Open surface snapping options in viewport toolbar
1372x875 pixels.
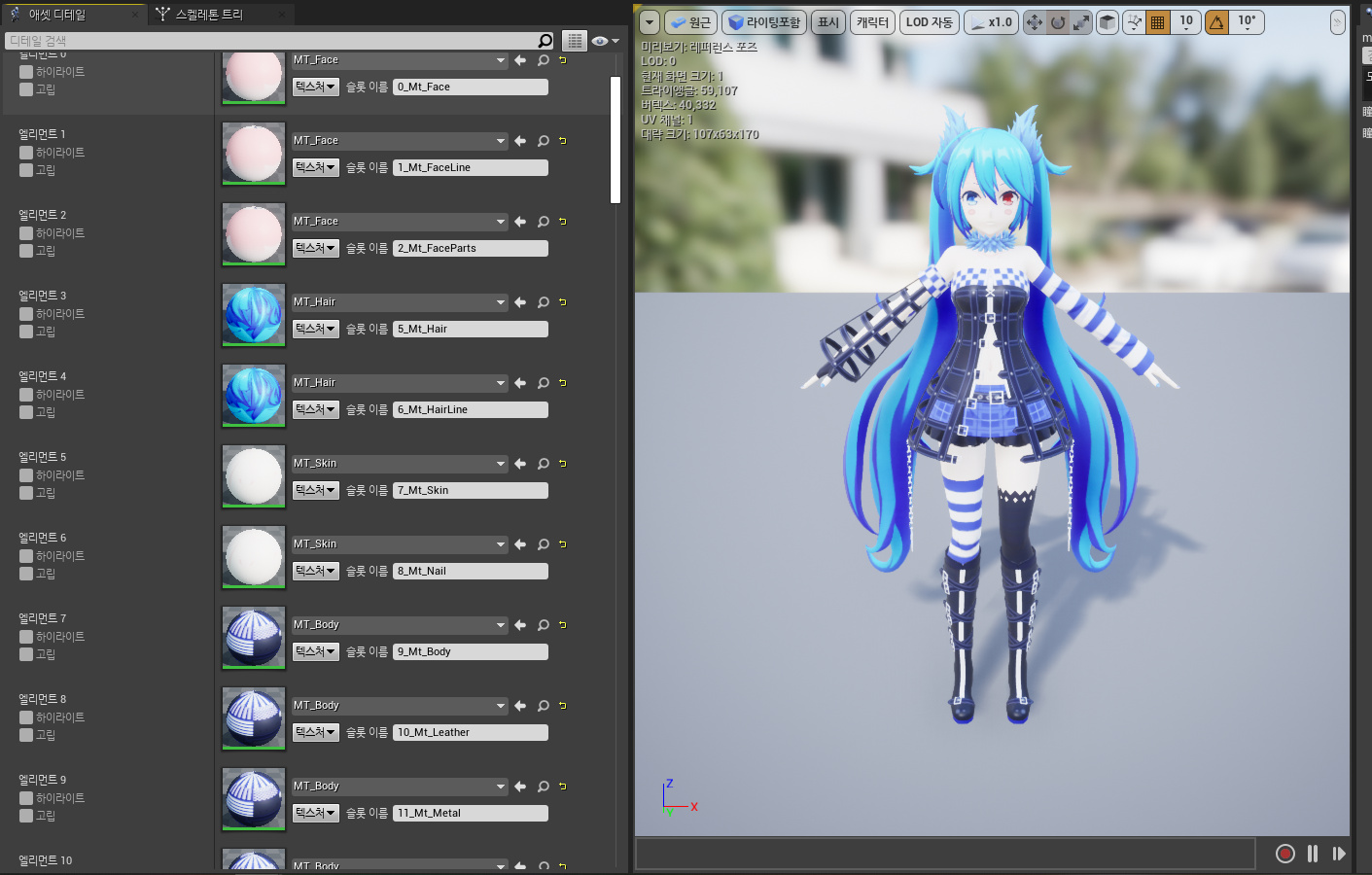pos(1134,22)
